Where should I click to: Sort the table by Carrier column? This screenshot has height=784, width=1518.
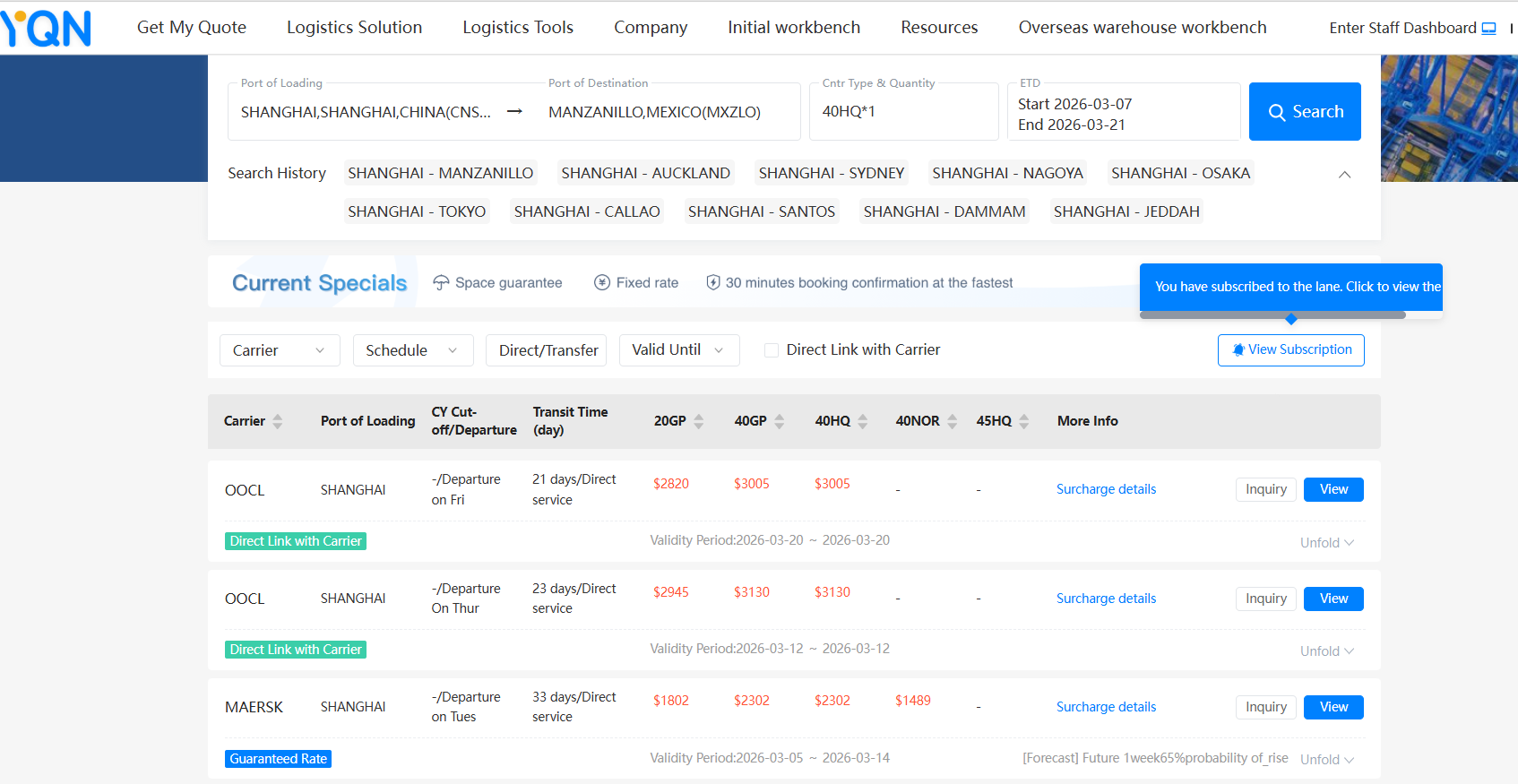278,421
